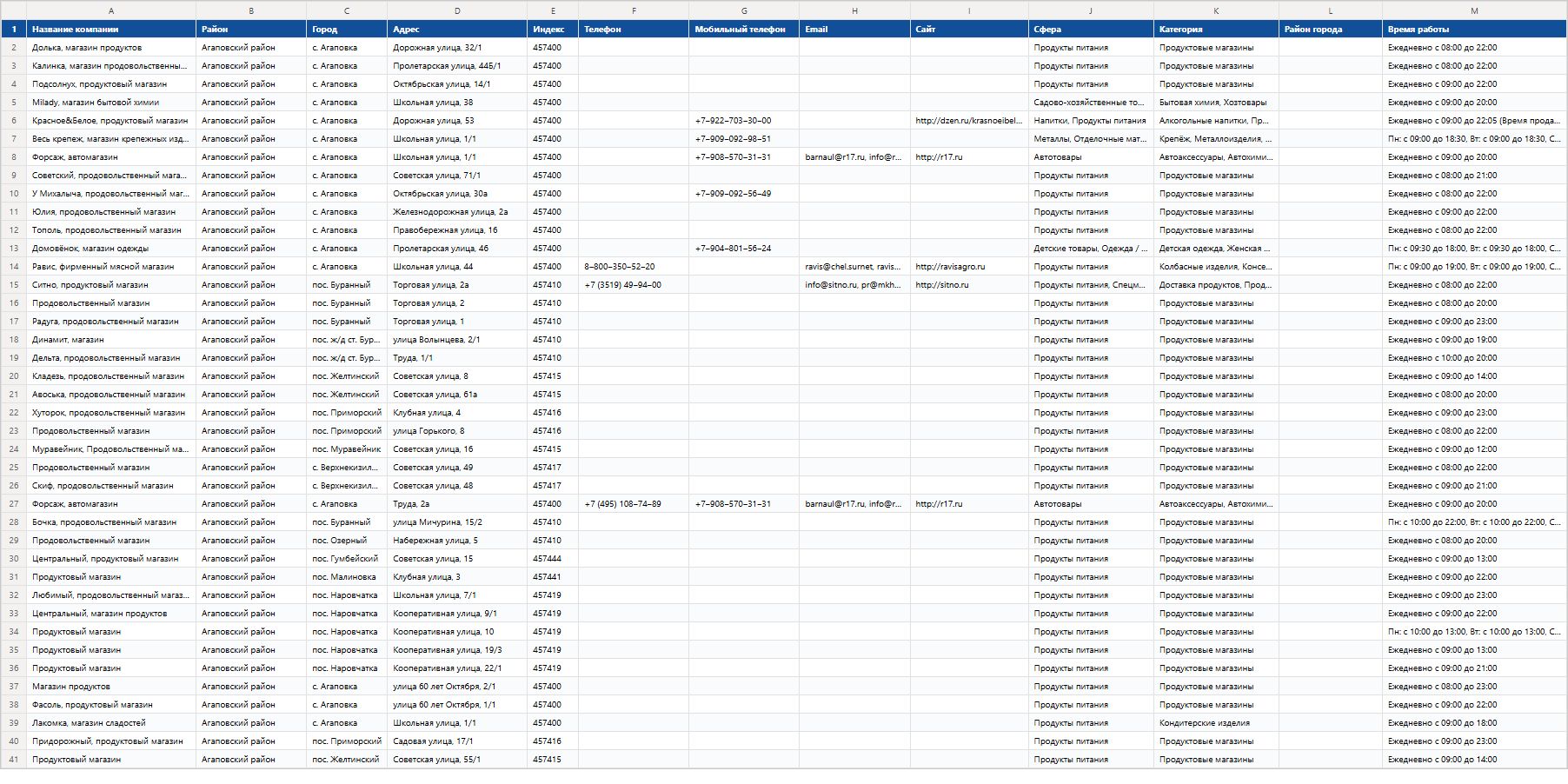Click the 'Время работы' header cell
The image size is (1568, 784).
(x=1474, y=30)
